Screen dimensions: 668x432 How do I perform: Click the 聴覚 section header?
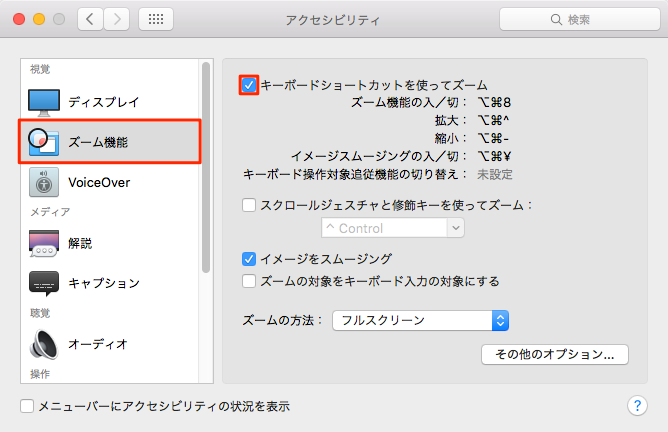tap(40, 313)
